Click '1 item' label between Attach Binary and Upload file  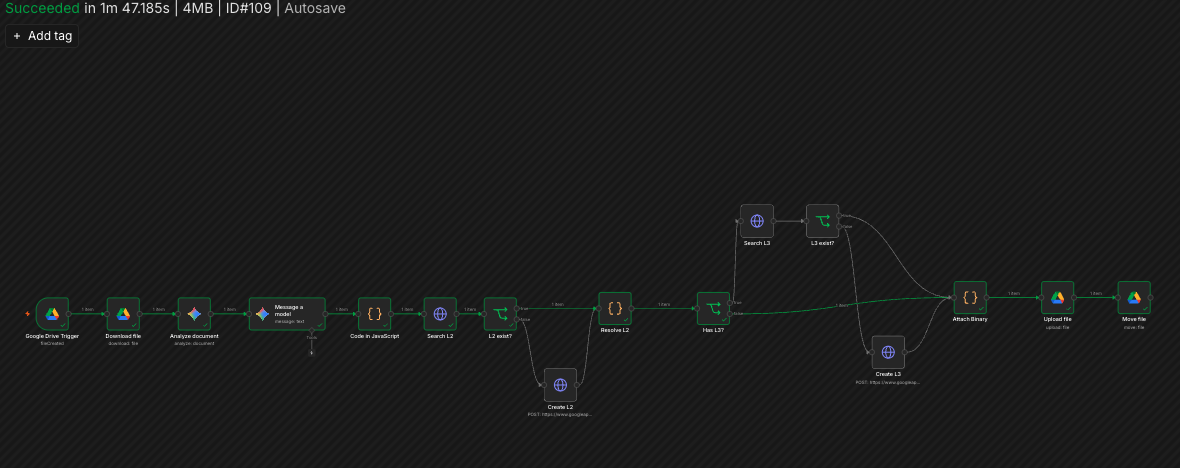tap(1014, 293)
